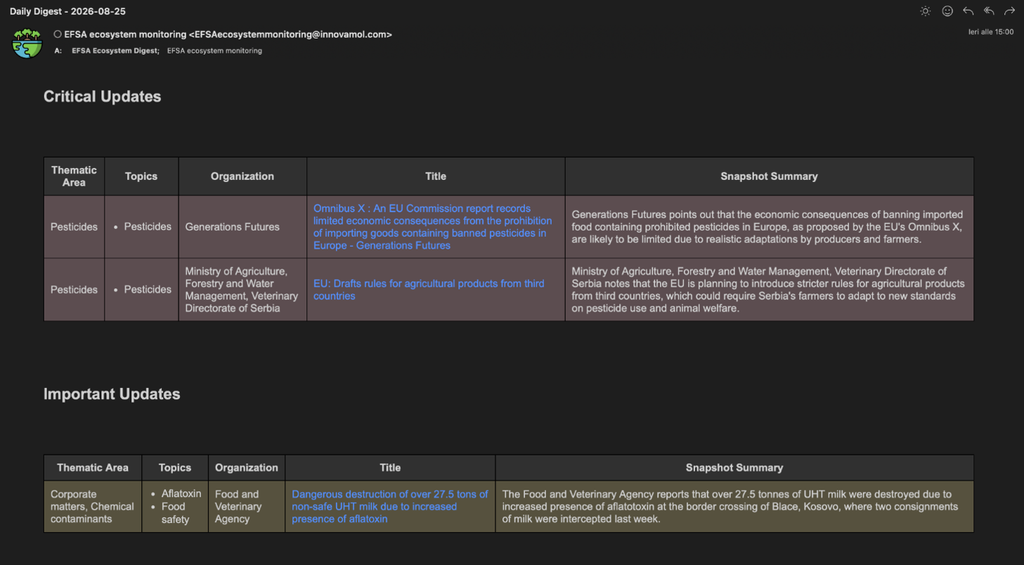Click Pesticides topic bullet in Serbia ministry row
The image size is (1024, 565).
click(x=148, y=289)
